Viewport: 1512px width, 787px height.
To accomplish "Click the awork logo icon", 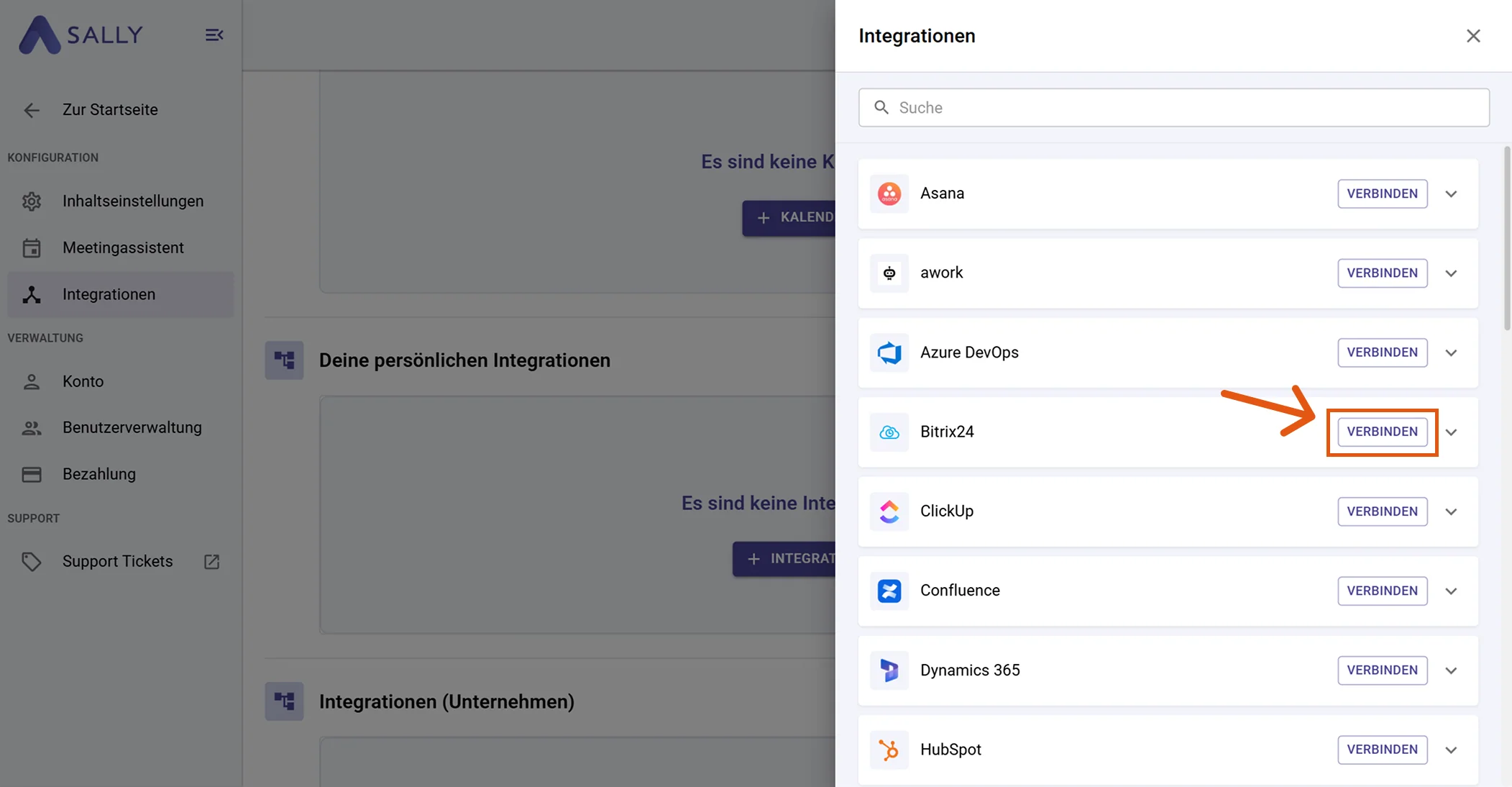I will (889, 273).
